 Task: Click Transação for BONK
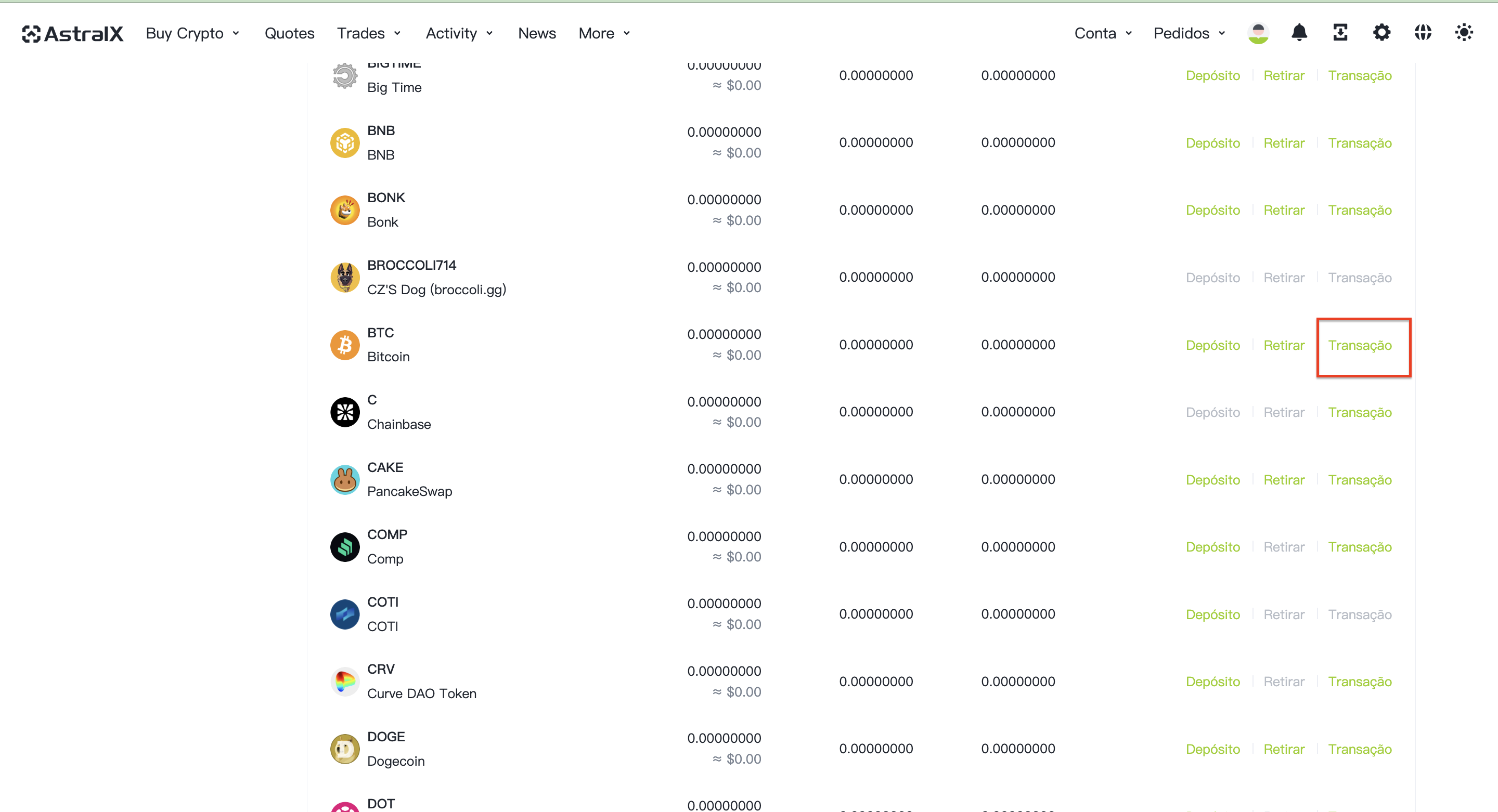1360,210
